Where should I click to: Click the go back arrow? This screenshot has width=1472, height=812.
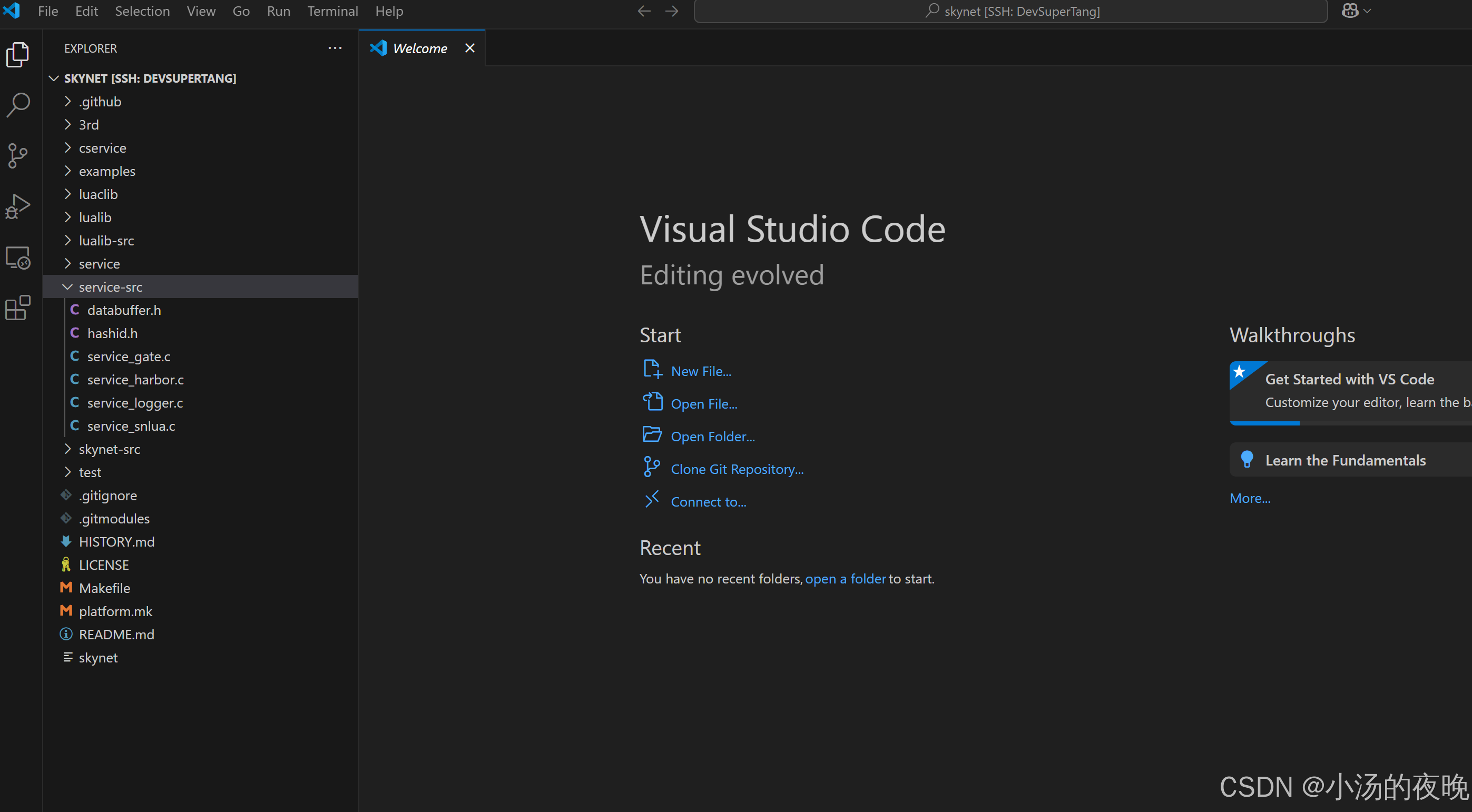644,11
